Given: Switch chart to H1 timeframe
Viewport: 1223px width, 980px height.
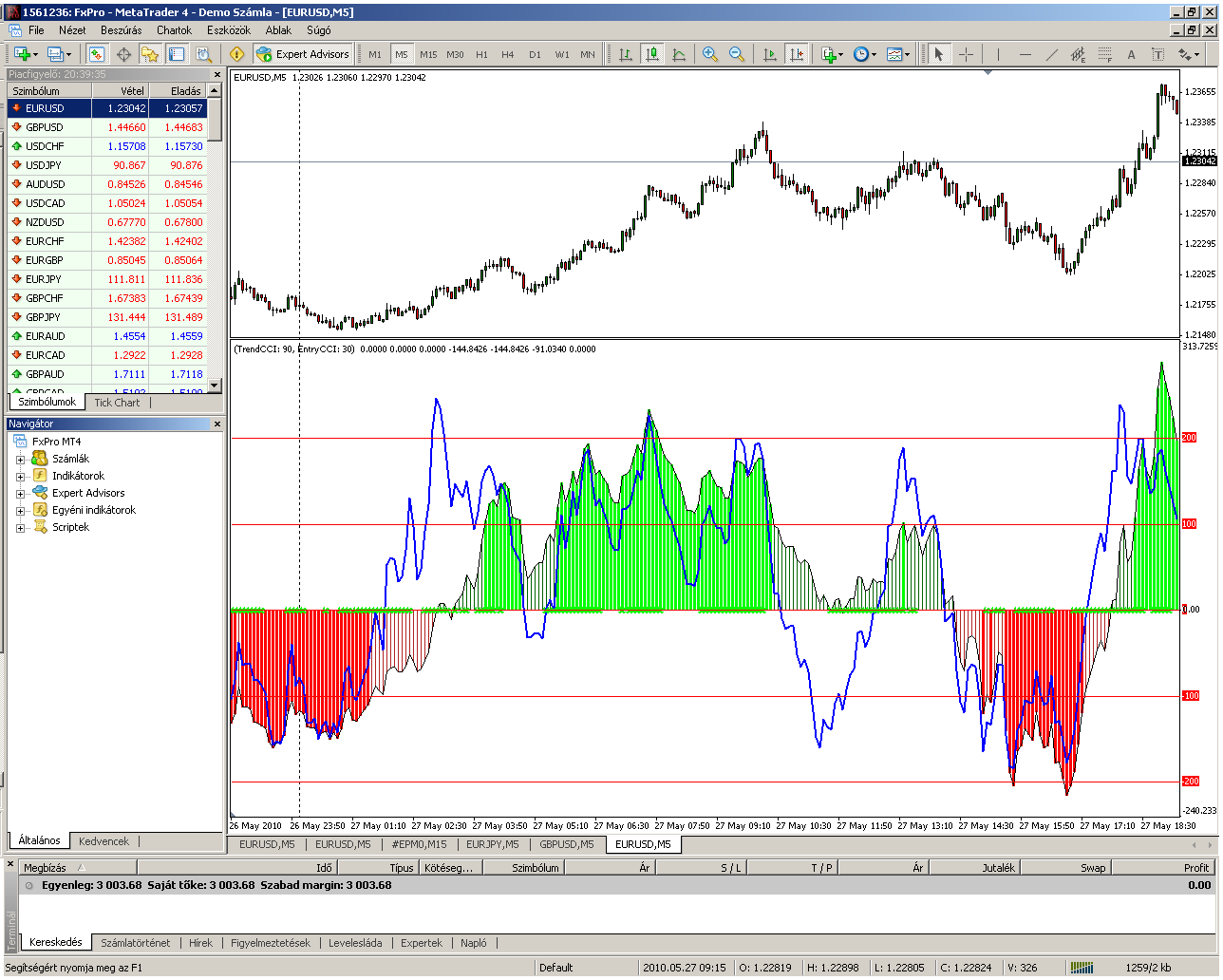Looking at the screenshot, I should 482,54.
